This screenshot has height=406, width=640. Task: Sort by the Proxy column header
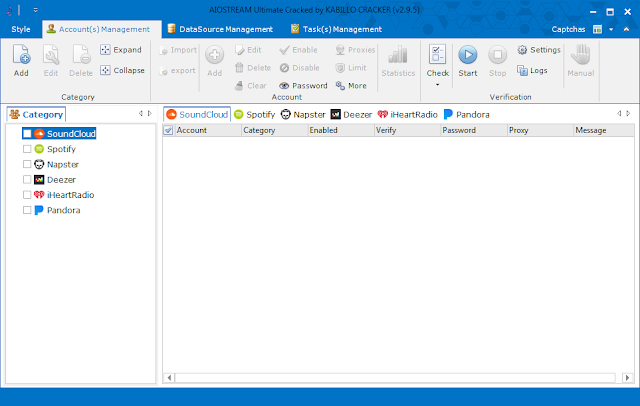(540, 130)
